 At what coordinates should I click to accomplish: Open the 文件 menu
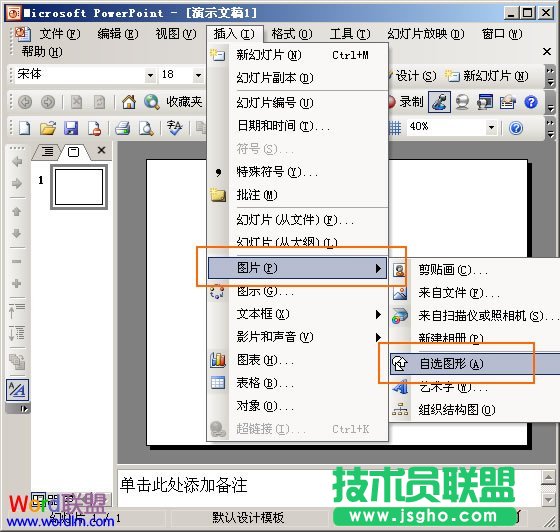point(60,34)
